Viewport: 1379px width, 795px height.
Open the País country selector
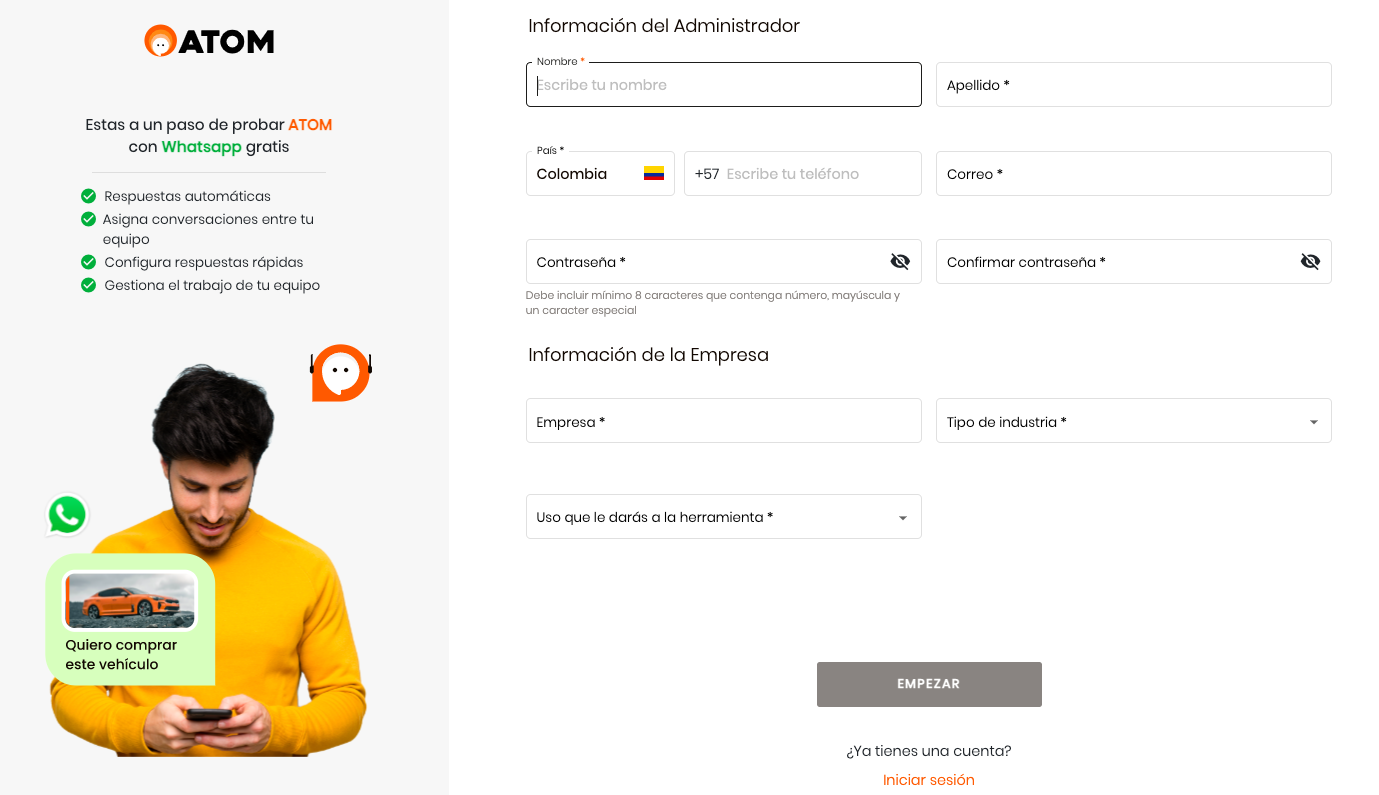(x=600, y=174)
